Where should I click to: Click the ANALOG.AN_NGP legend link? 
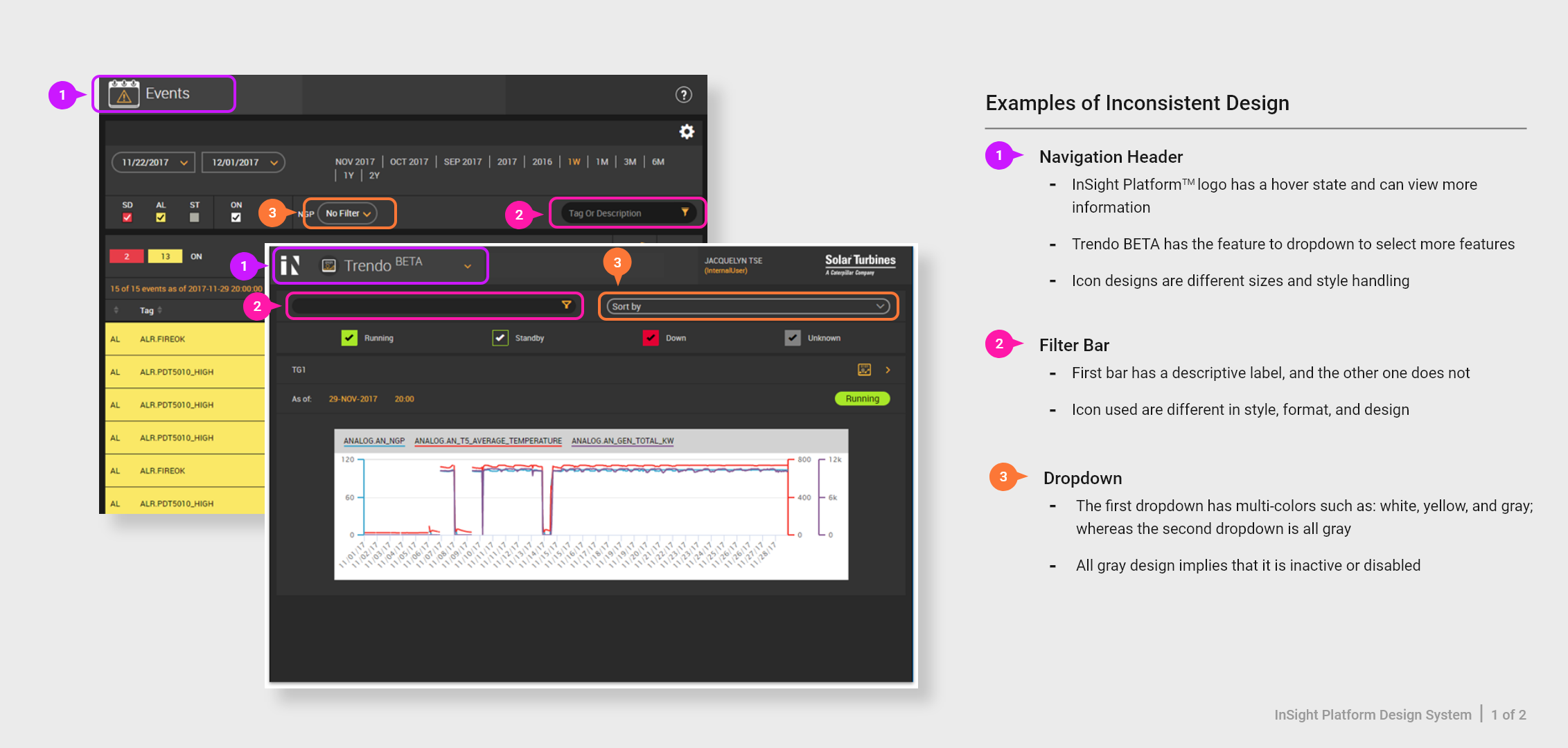[x=374, y=440]
